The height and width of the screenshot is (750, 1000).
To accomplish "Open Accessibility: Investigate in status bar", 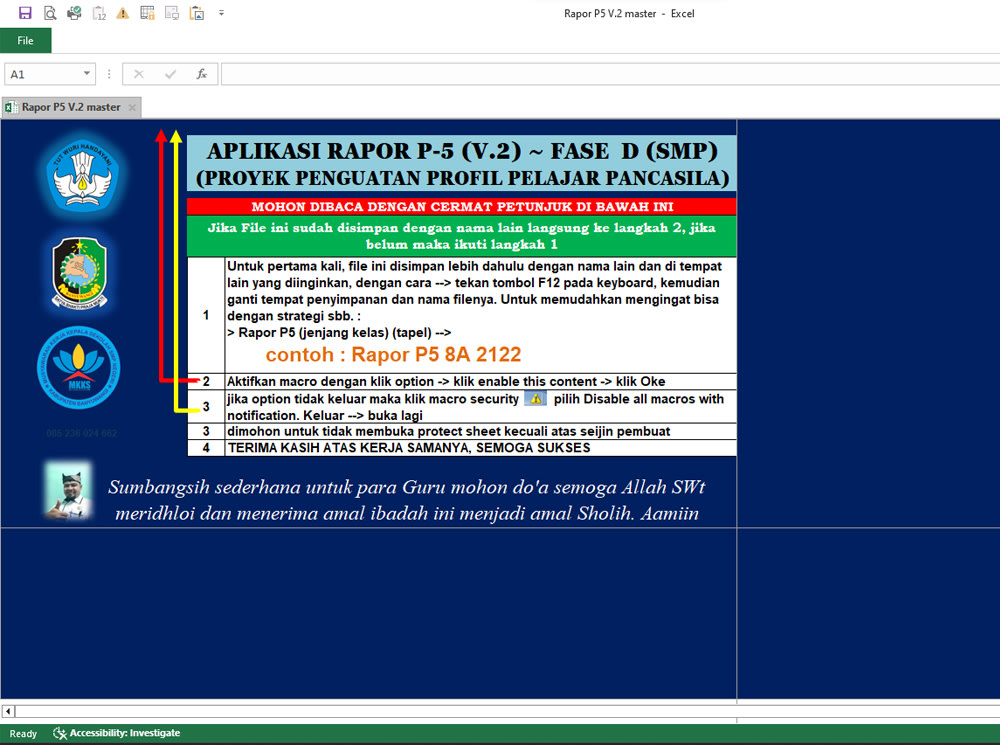I will [x=117, y=733].
